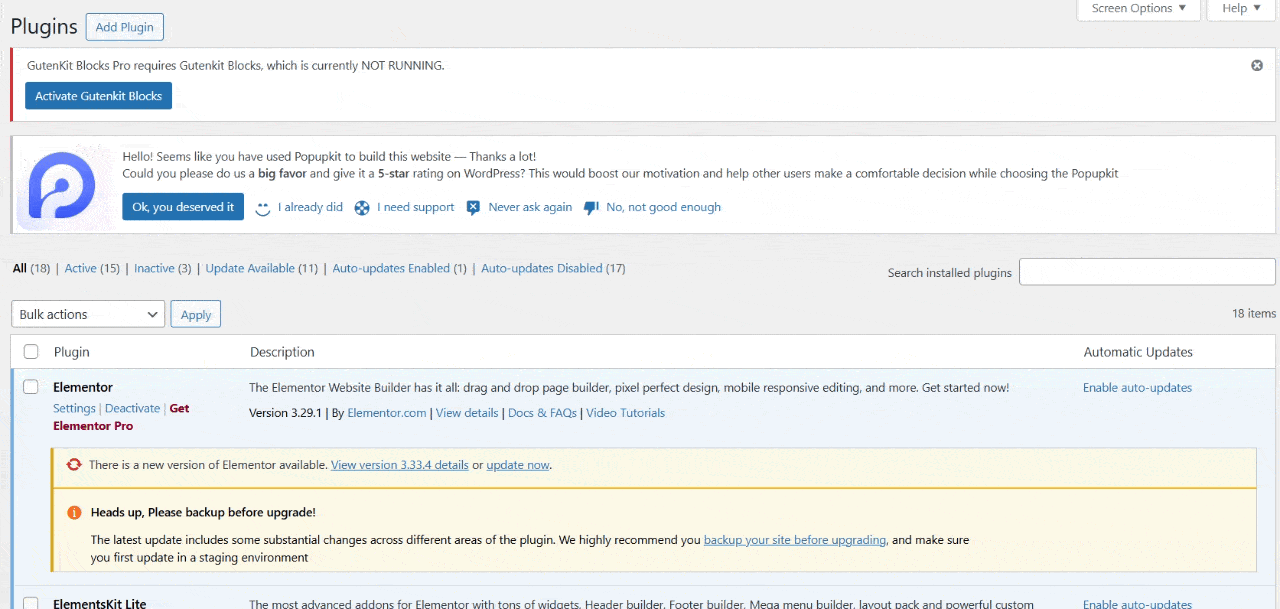Check the ElementsKit Lite plugin checkbox
Viewport: 1280px width, 609px height.
coord(31,603)
